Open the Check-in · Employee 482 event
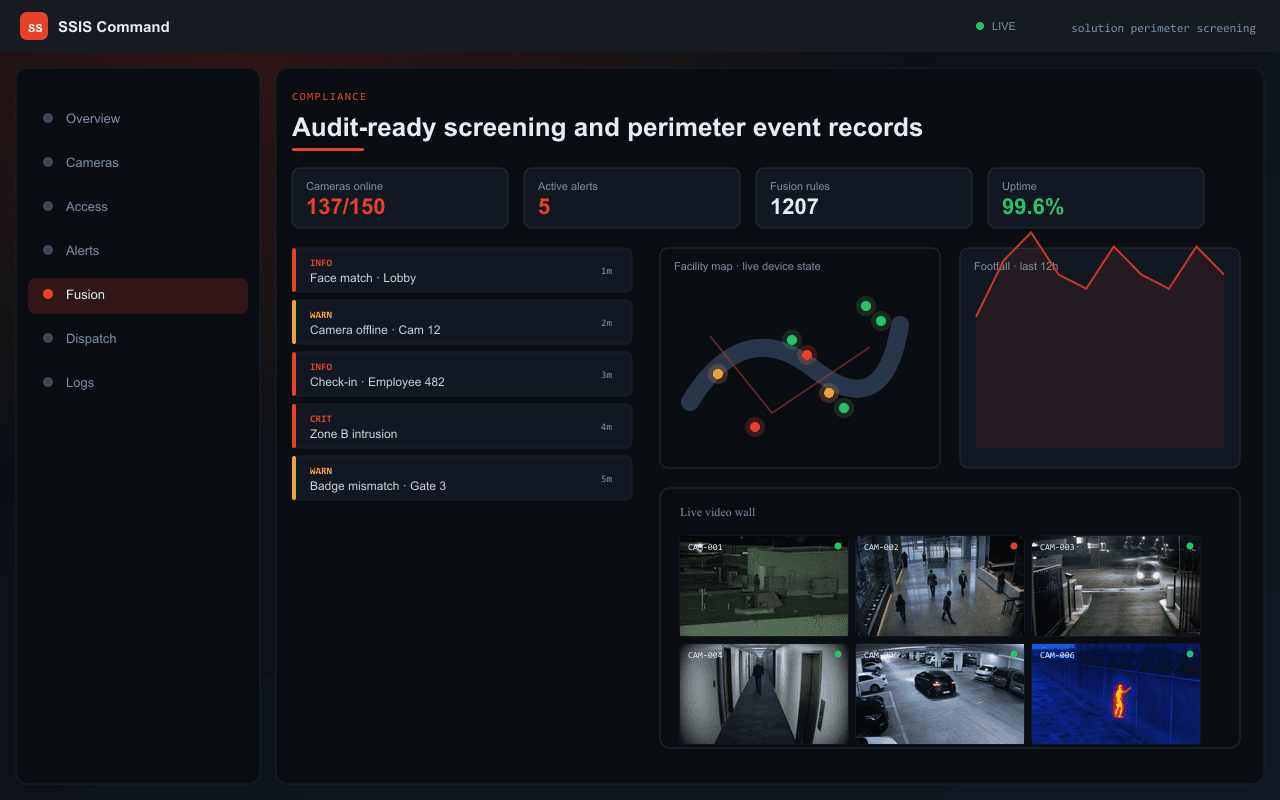 462,374
